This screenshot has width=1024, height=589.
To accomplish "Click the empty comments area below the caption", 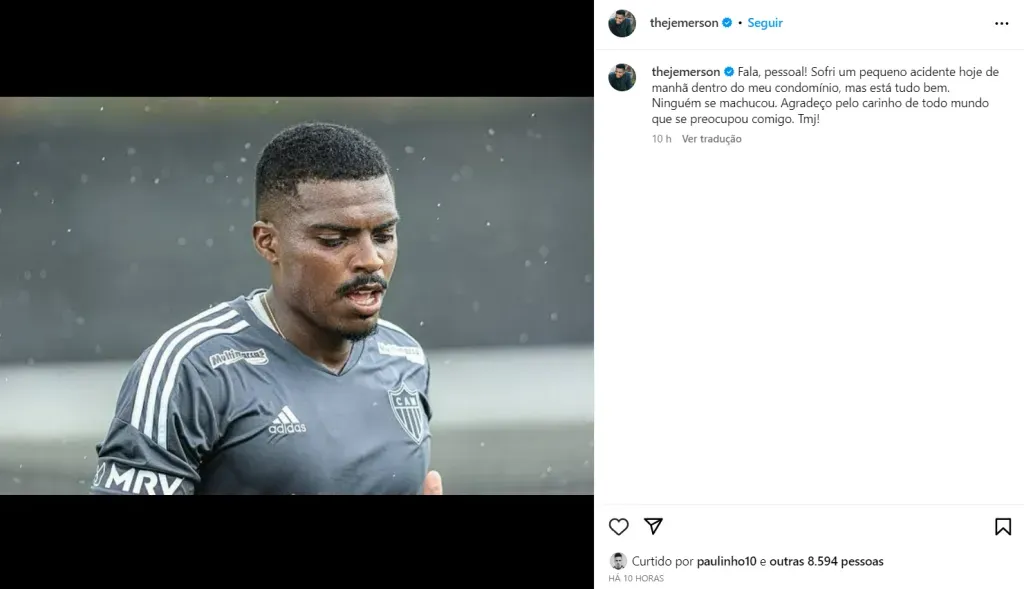I will [808, 320].
